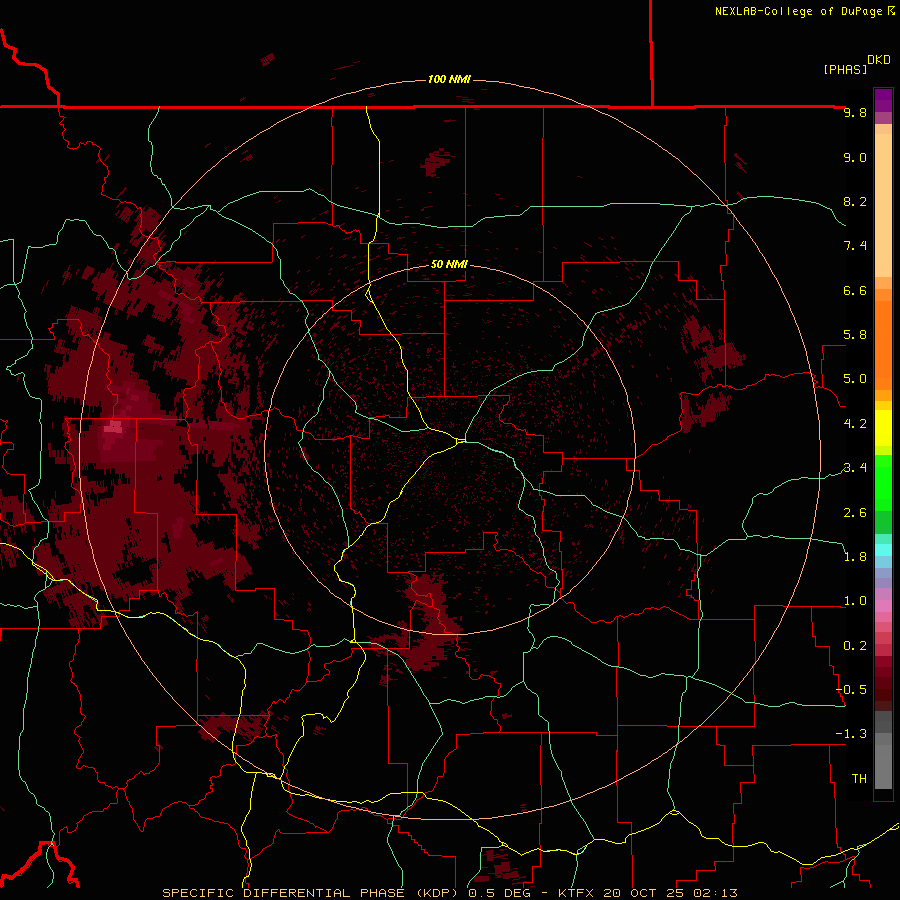Viewport: 900px width, 900px height.
Task: Click the bright green segment of the color bar
Action: pyautogui.click(x=883, y=483)
